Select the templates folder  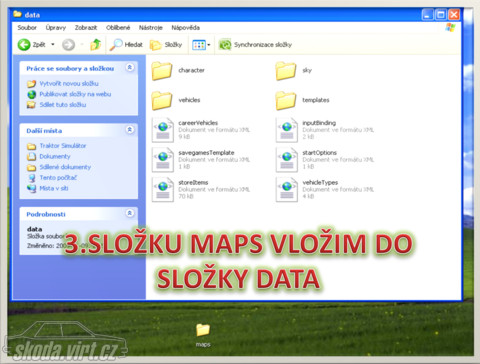coord(302,100)
